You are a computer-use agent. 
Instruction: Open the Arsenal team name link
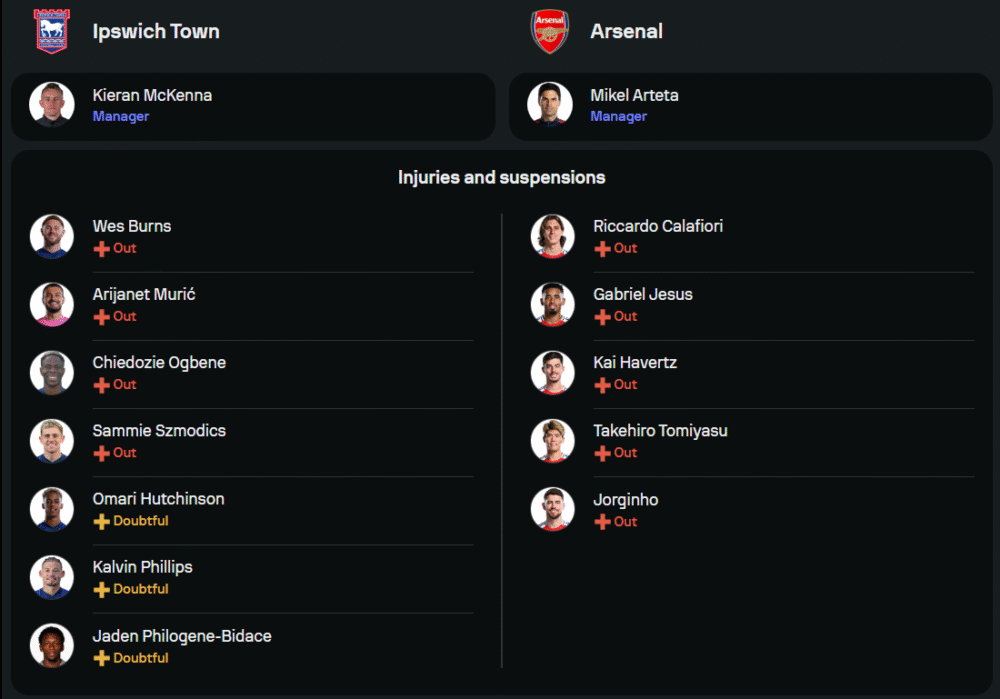tap(626, 31)
